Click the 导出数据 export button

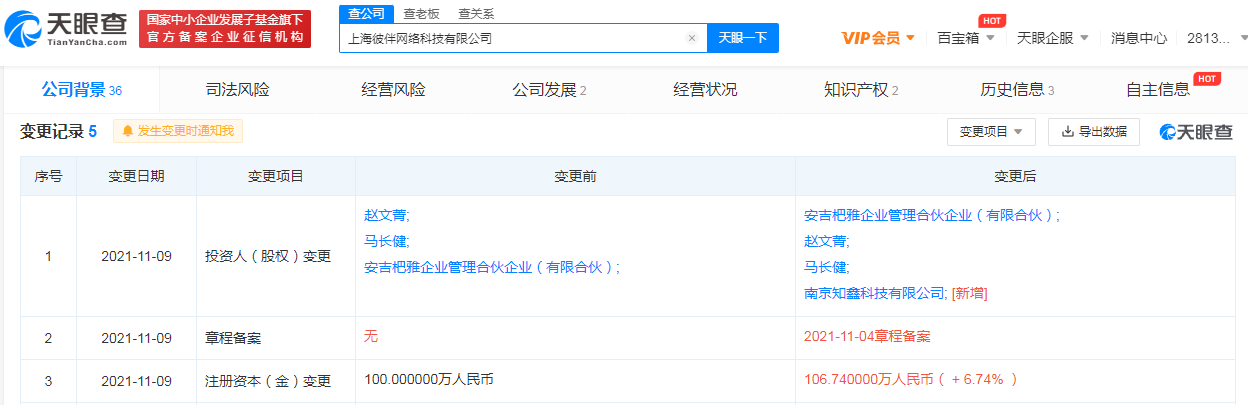click(x=1094, y=131)
